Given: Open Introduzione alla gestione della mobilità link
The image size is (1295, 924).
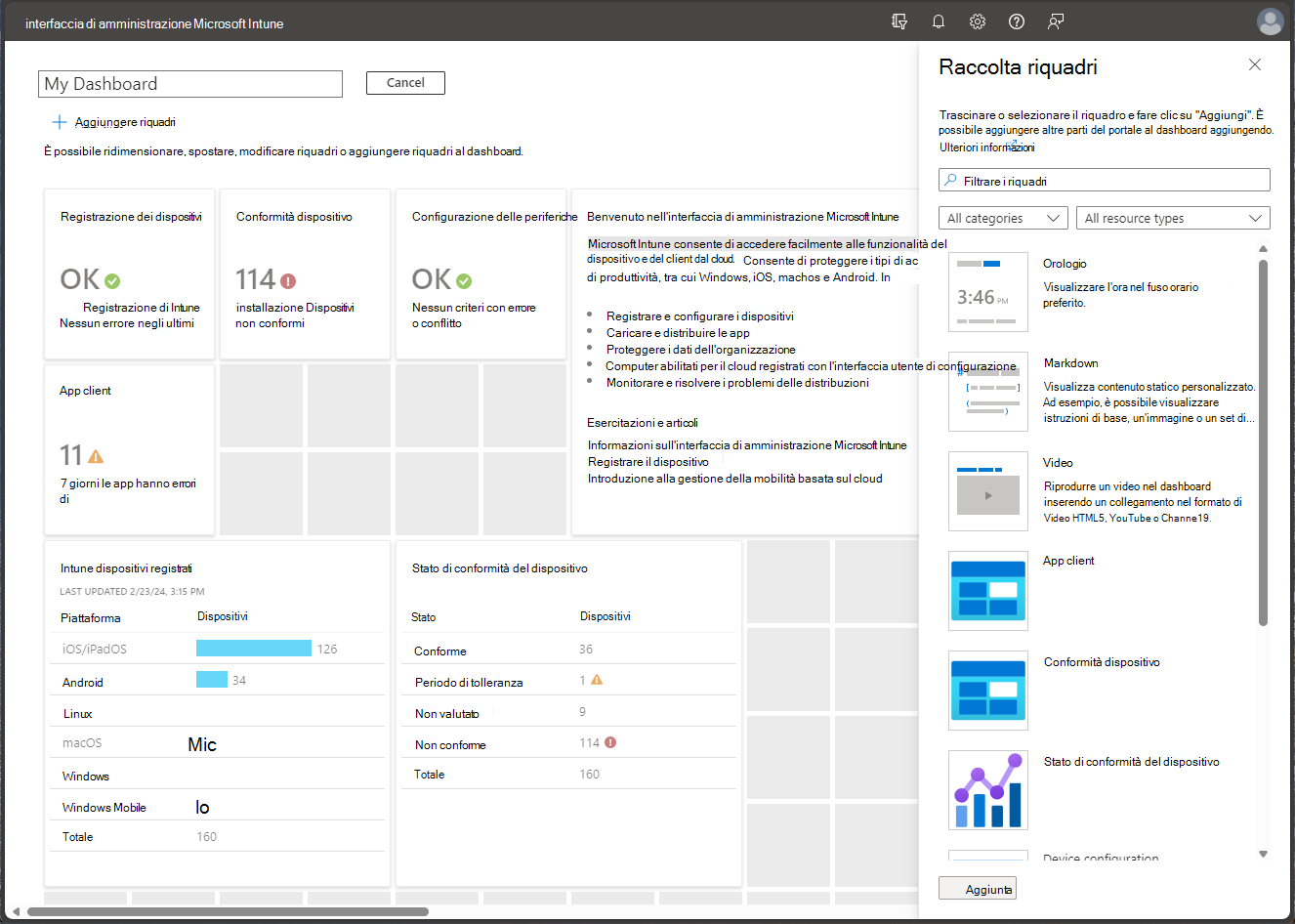Looking at the screenshot, I should click(734, 479).
